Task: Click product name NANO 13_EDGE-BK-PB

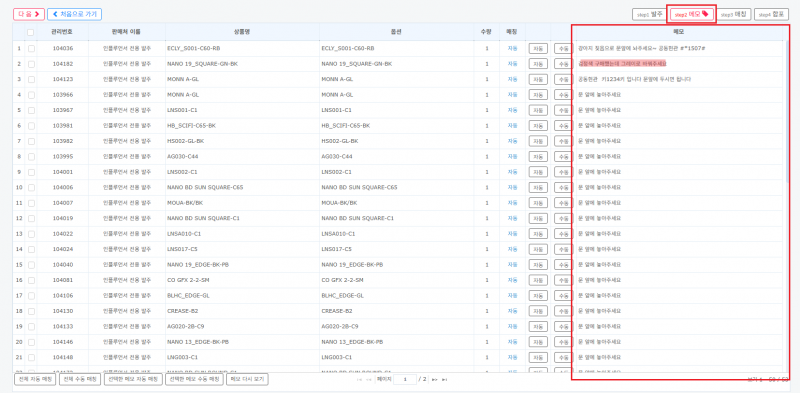Action: 197,341
